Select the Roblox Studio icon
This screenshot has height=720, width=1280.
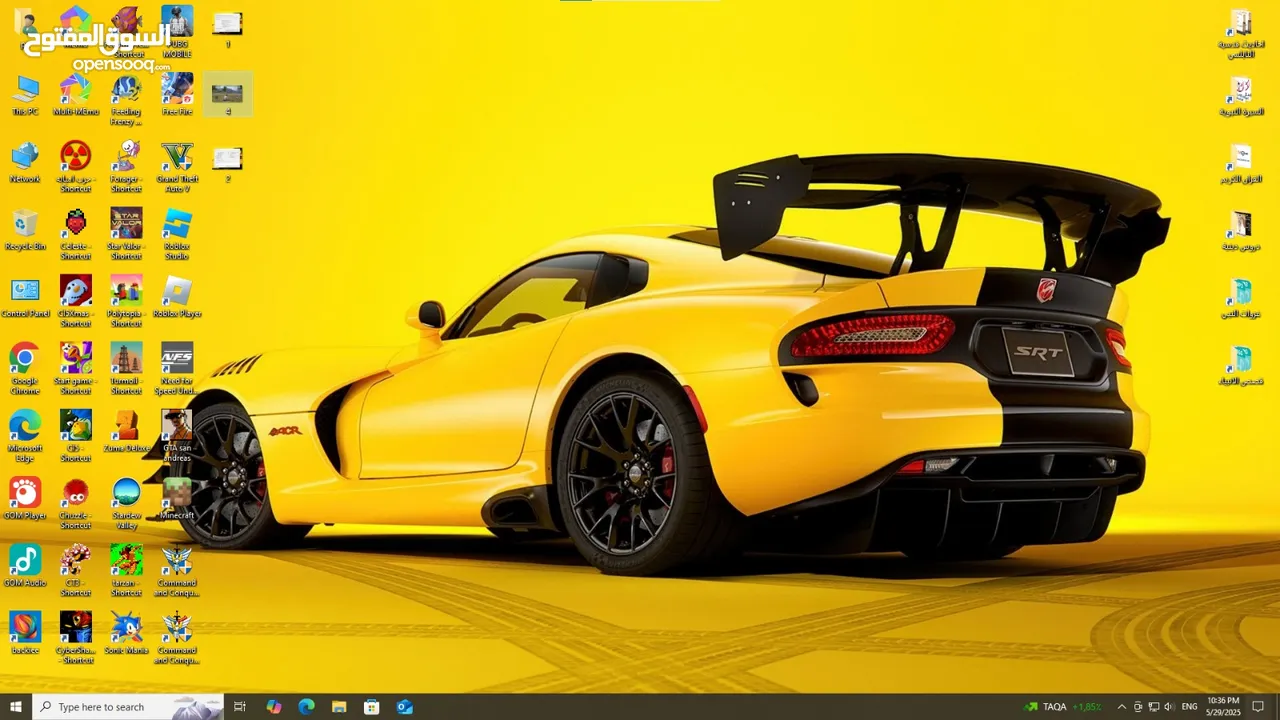pyautogui.click(x=177, y=234)
